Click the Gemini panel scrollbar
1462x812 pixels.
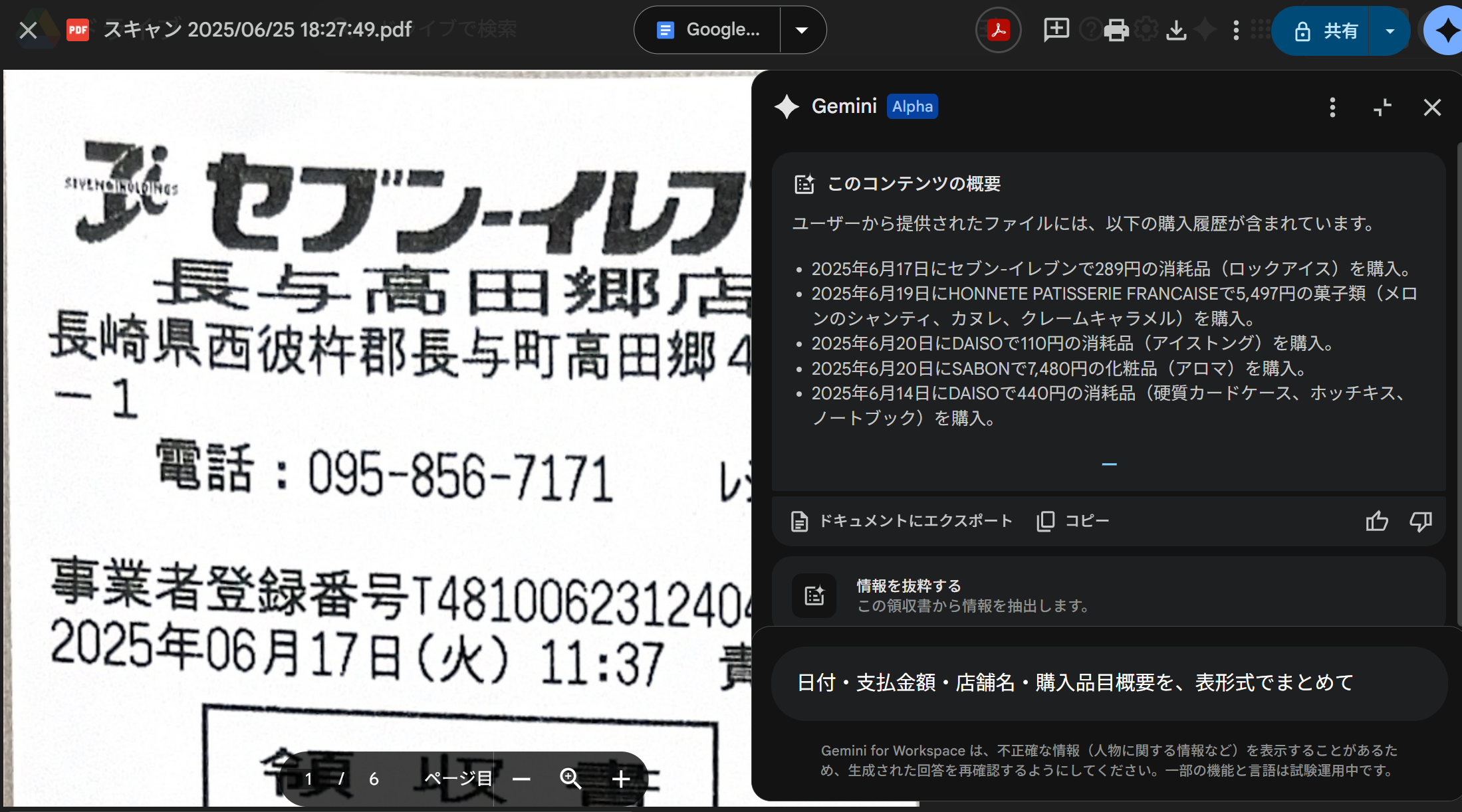point(1459,385)
